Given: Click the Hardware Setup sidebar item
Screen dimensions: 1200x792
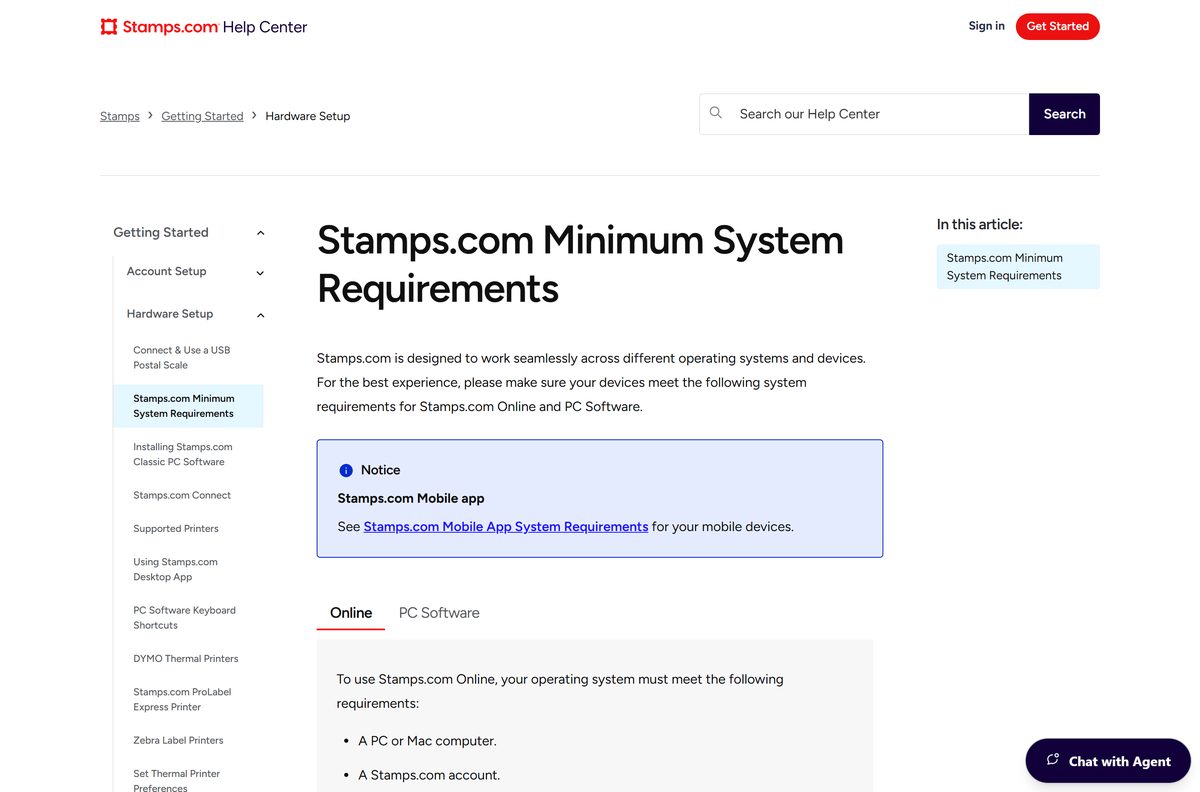Looking at the screenshot, I should 170,313.
